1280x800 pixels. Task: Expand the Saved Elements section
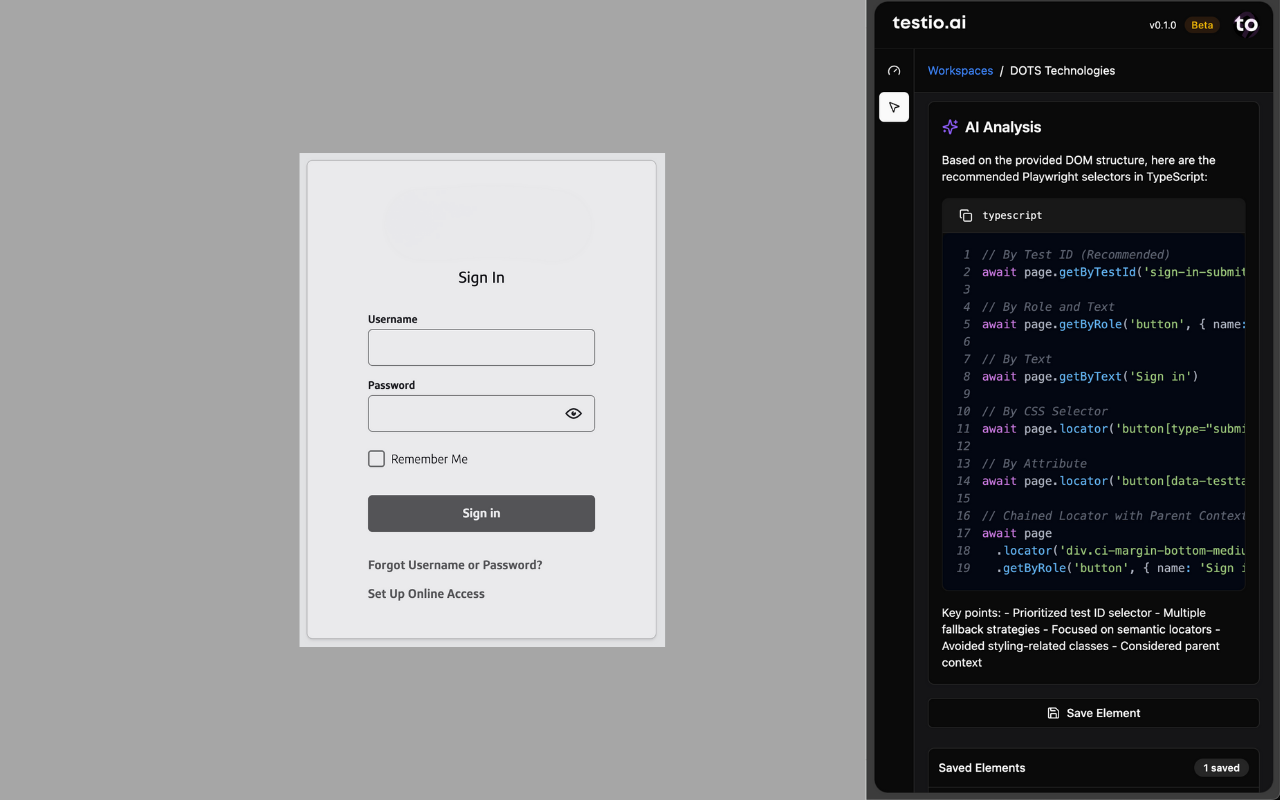(x=981, y=768)
